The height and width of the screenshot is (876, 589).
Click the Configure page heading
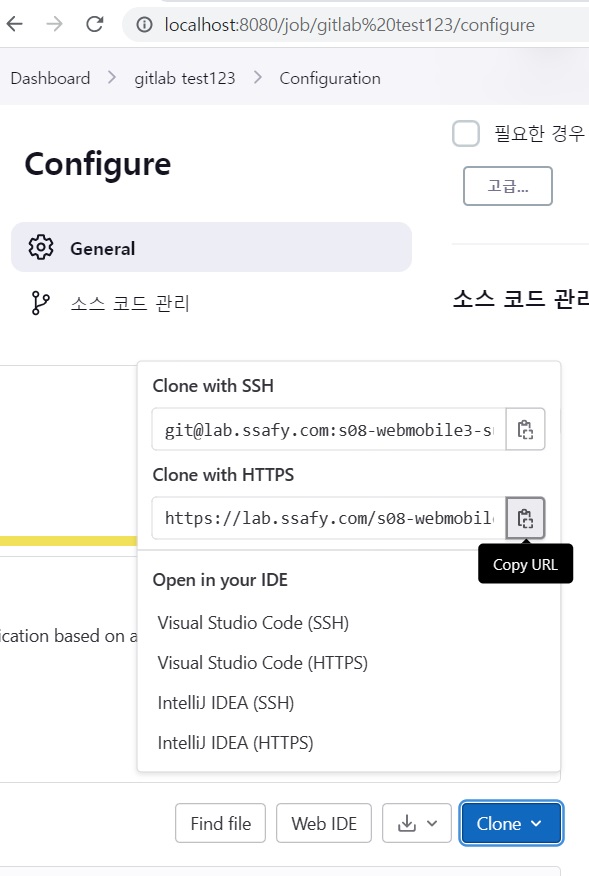pos(98,164)
